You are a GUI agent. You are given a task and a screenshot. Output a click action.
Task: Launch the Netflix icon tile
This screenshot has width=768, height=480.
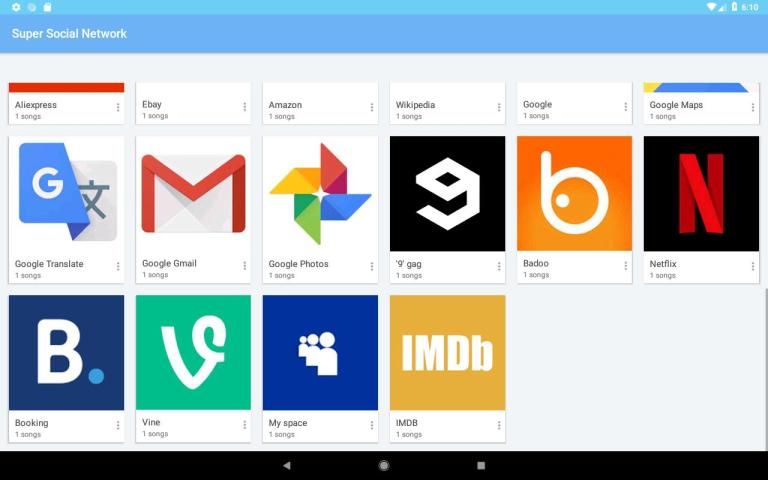click(701, 194)
